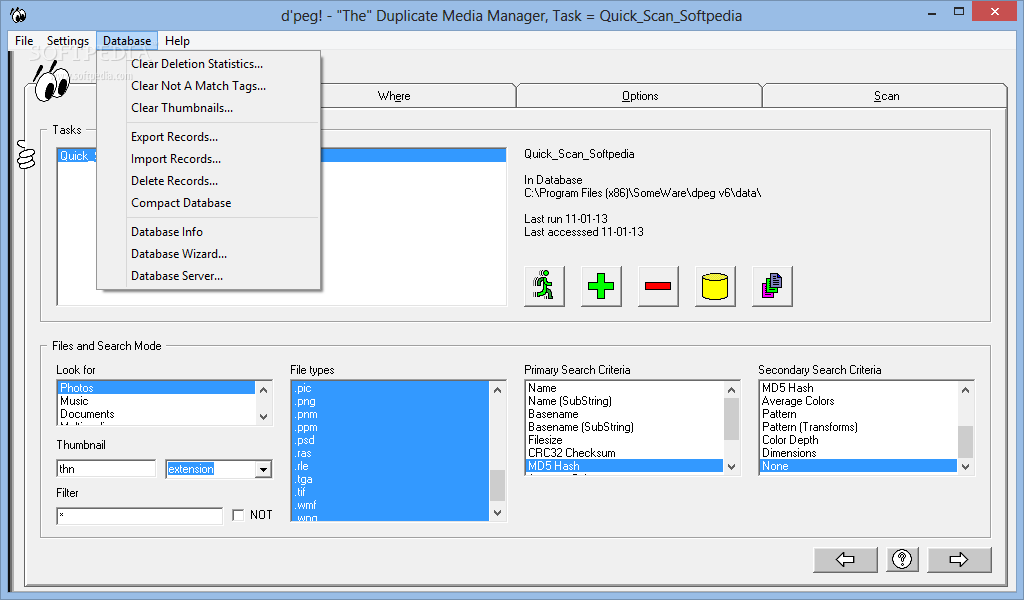Viewport: 1024px width, 600px height.
Task: Select Dimensions secondary criterion
Action: (x=858, y=453)
